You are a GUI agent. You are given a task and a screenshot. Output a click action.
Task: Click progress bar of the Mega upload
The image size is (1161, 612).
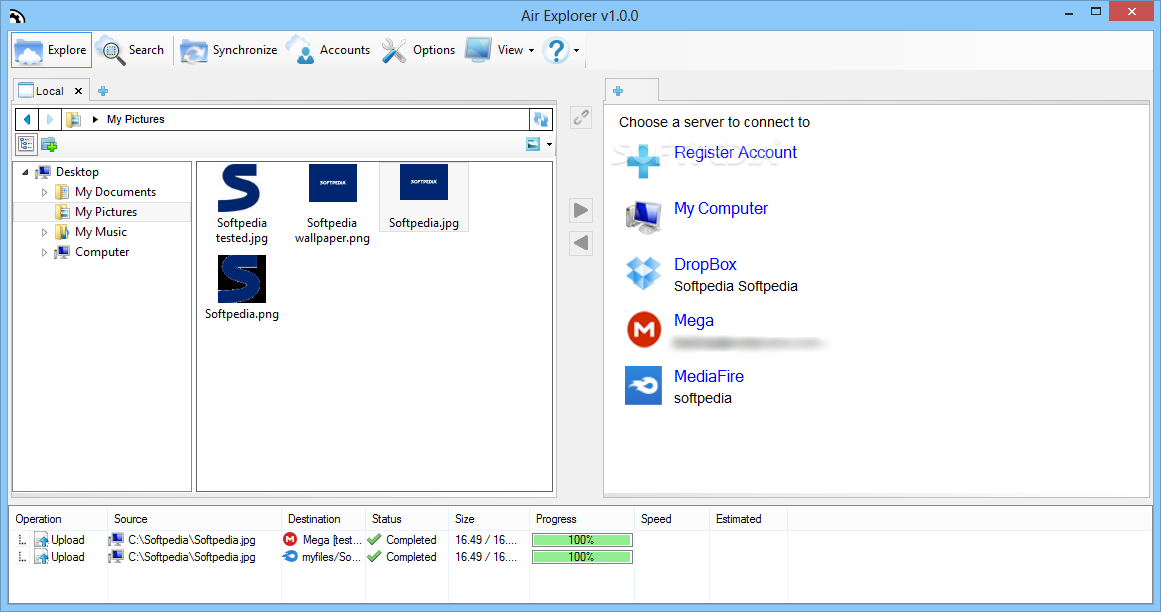click(582, 540)
